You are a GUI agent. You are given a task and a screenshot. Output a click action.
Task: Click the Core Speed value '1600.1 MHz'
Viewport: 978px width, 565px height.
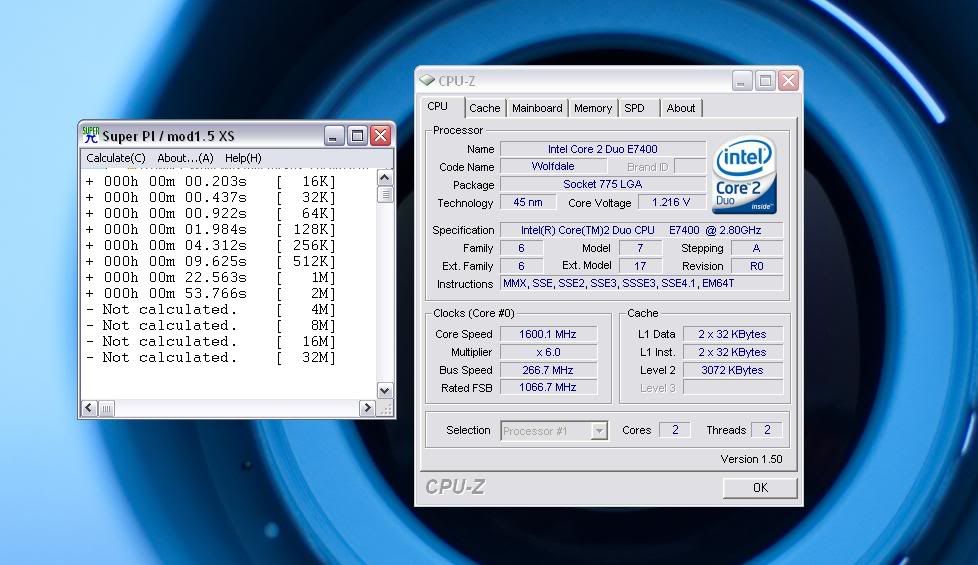pos(548,334)
